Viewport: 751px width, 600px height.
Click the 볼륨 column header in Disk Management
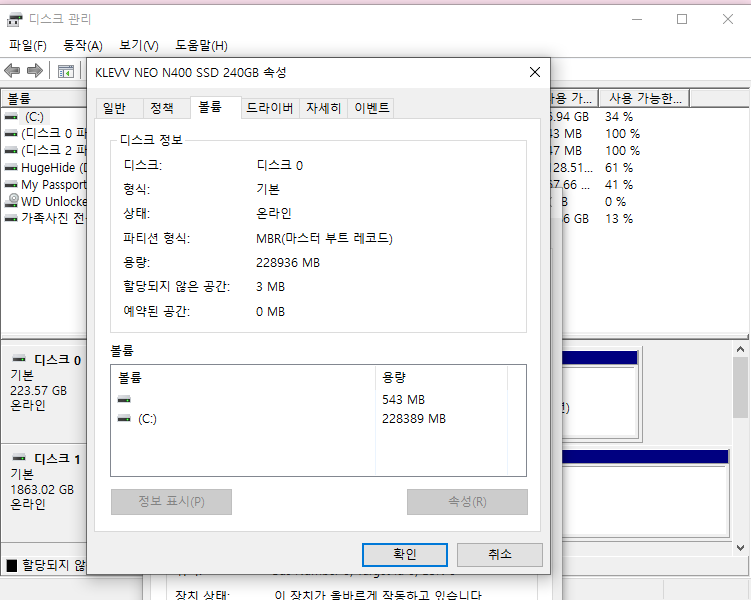pos(44,99)
